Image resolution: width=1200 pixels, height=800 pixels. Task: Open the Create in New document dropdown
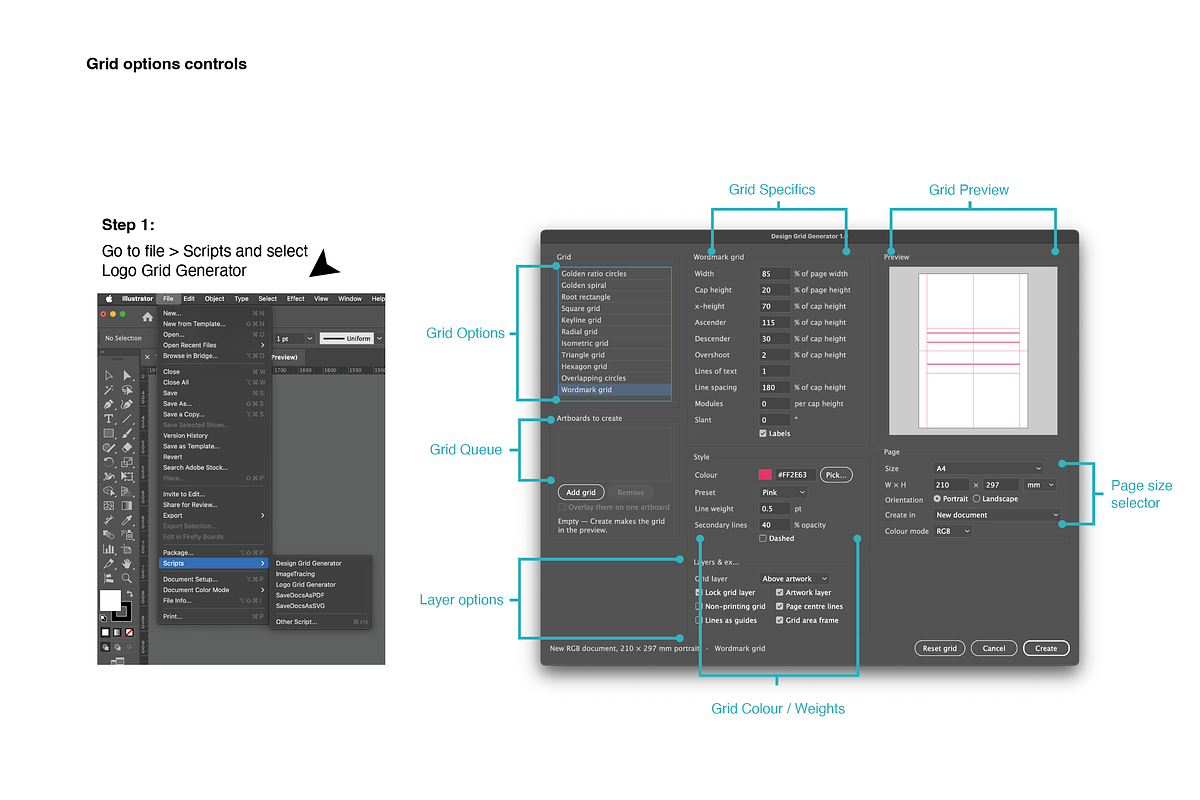pyautogui.click(x=997, y=515)
